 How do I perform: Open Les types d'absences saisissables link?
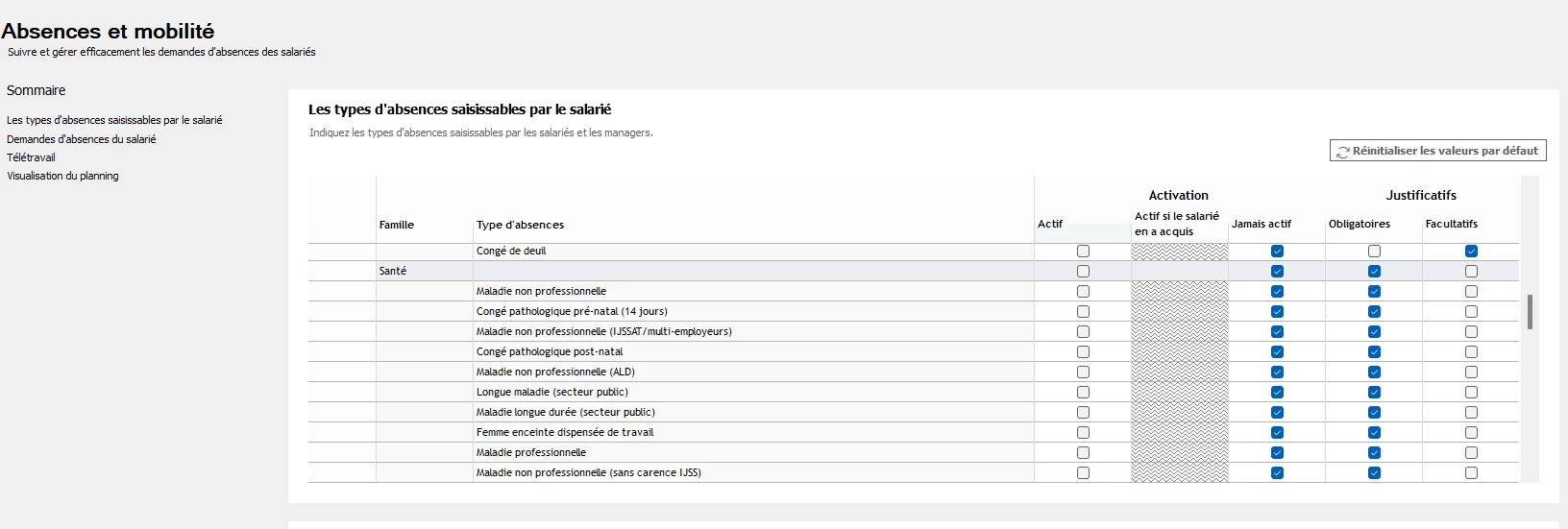[114, 120]
